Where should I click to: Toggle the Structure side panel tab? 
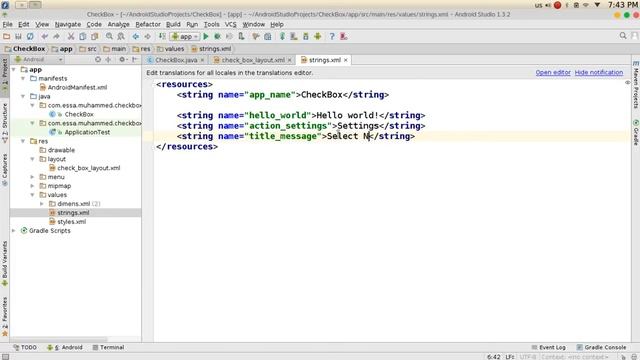pyautogui.click(x=4, y=123)
